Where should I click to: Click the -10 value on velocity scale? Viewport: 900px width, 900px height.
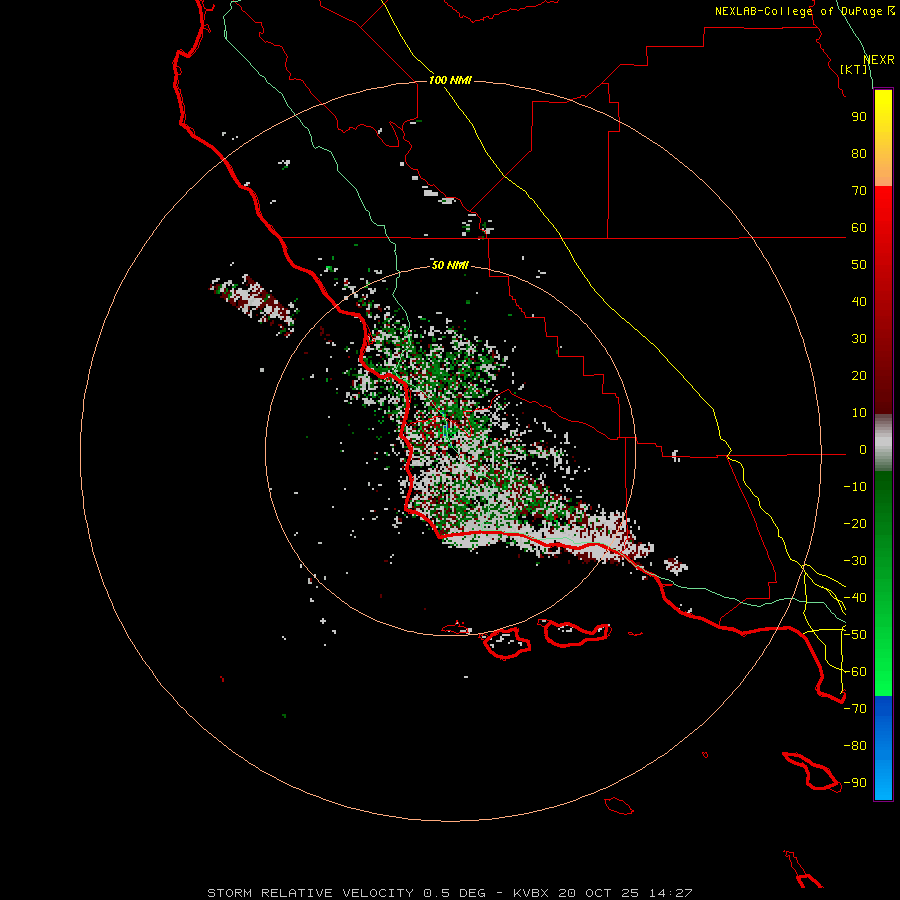pos(855,487)
